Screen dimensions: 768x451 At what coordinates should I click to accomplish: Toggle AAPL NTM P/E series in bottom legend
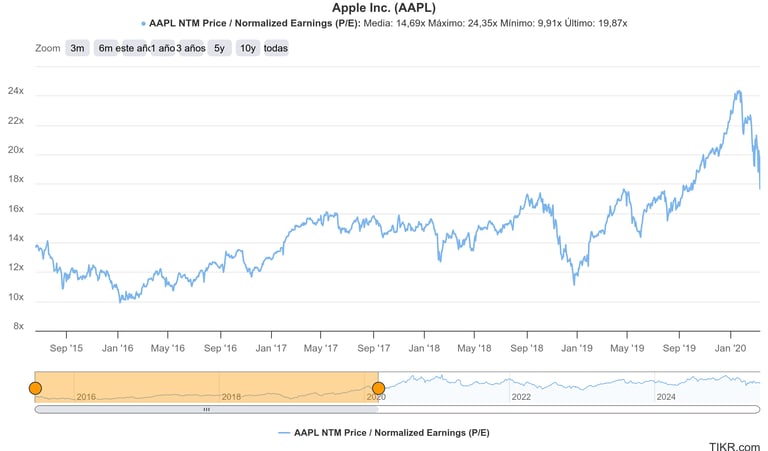point(384,433)
